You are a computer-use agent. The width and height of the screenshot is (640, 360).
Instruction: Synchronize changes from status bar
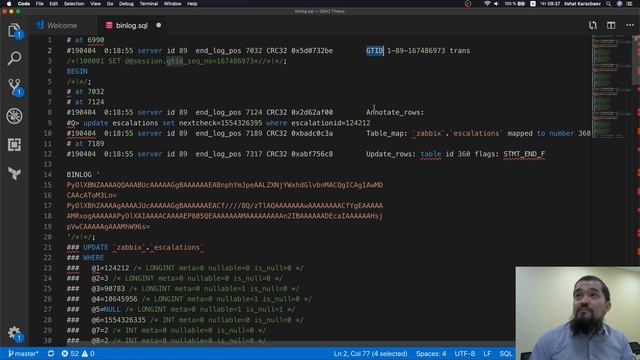[51, 353]
